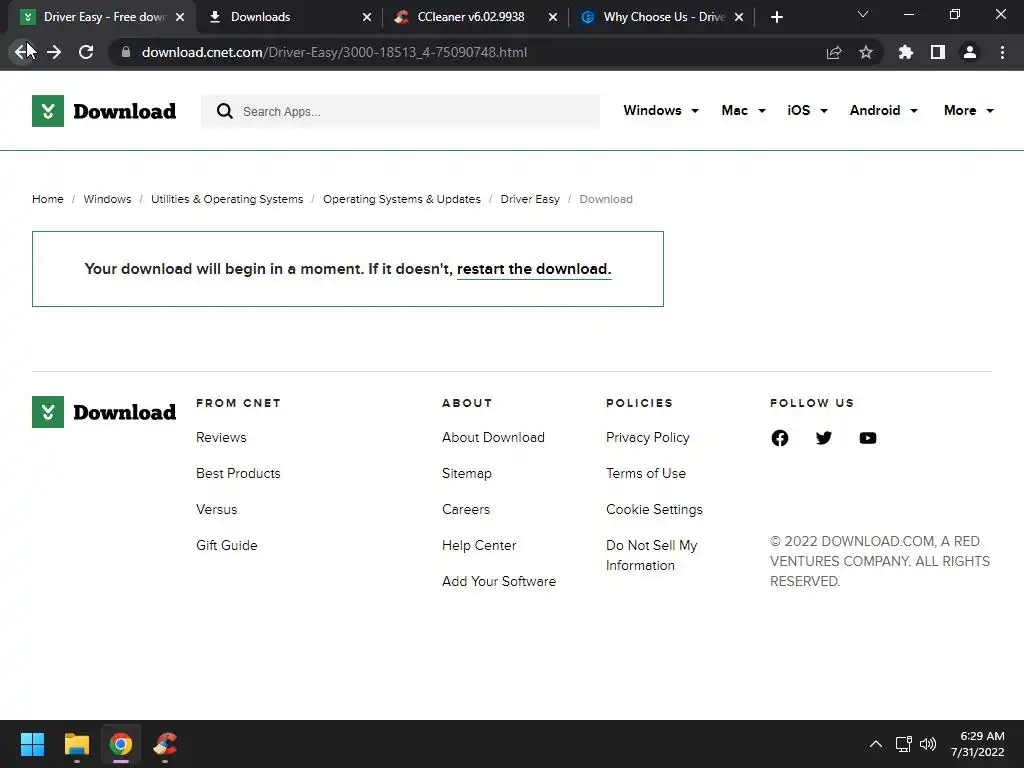Image resolution: width=1024 pixels, height=768 pixels.
Task: View site info via the padlock icon
Action: coord(126,52)
